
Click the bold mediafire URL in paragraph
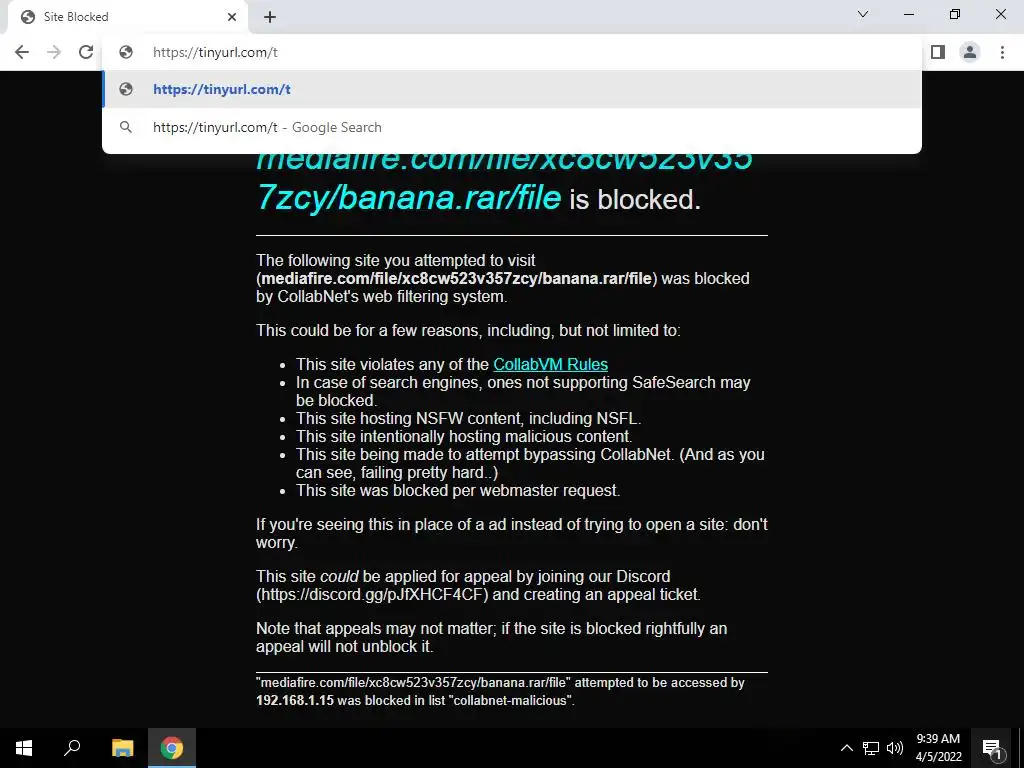pos(456,278)
